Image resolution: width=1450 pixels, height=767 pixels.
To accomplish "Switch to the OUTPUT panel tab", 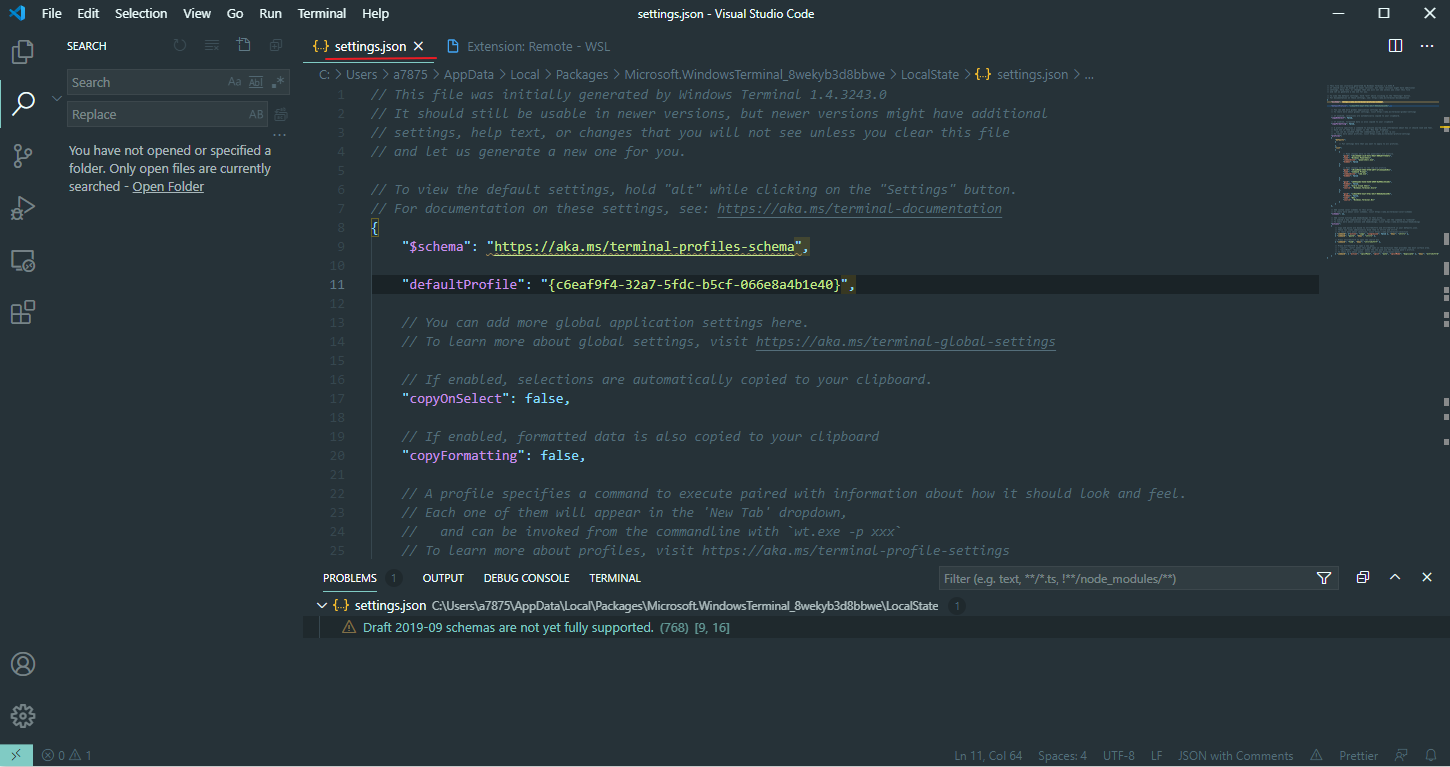I will tap(443, 578).
